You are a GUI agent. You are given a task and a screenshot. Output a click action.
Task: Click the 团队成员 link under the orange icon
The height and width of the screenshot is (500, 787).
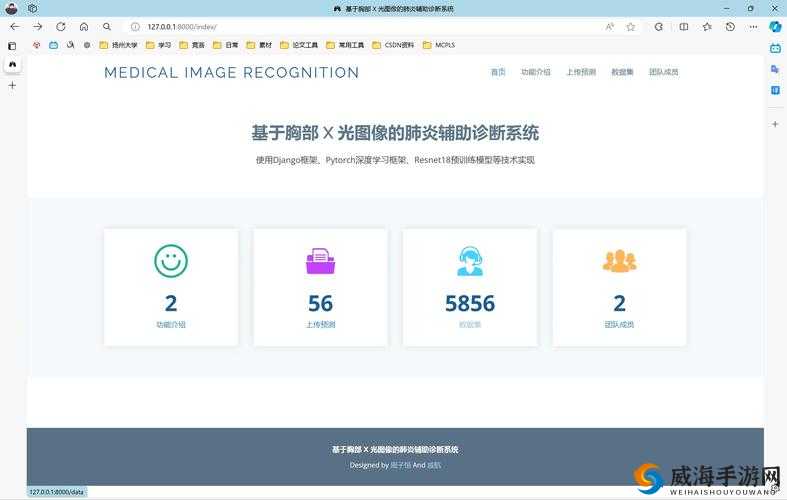[x=619, y=325]
